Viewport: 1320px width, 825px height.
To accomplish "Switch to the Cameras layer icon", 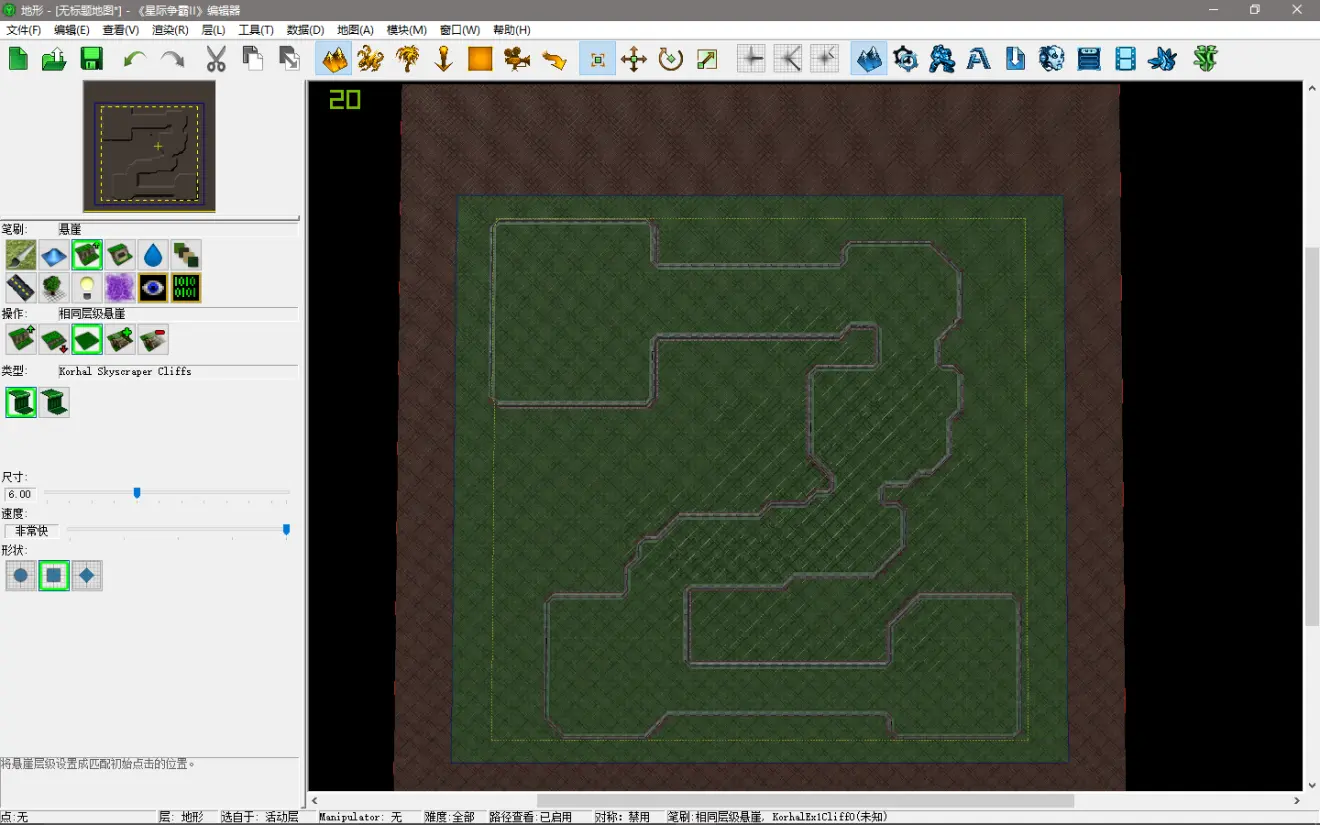I will tap(517, 59).
